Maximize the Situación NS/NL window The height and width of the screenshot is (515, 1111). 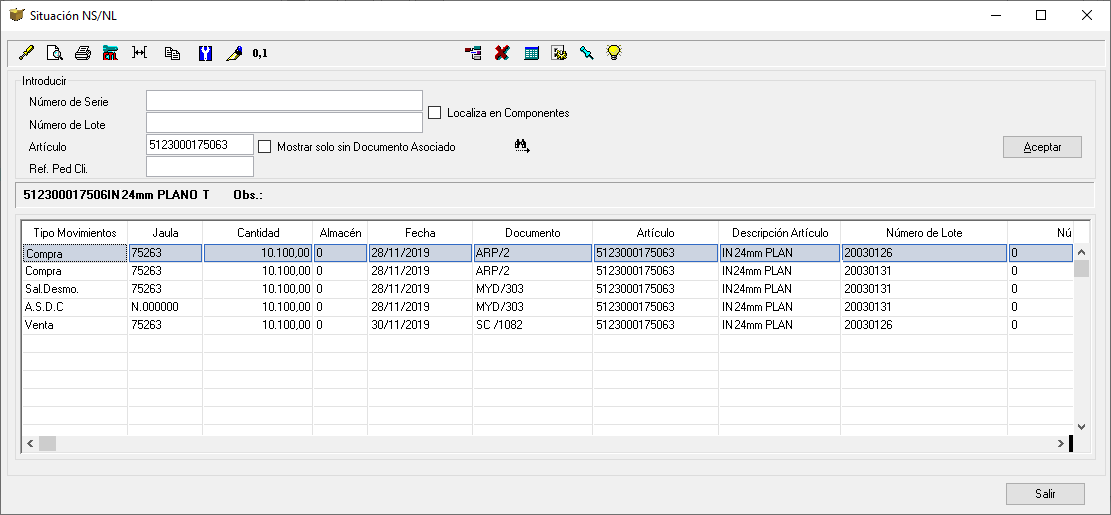point(1041,15)
